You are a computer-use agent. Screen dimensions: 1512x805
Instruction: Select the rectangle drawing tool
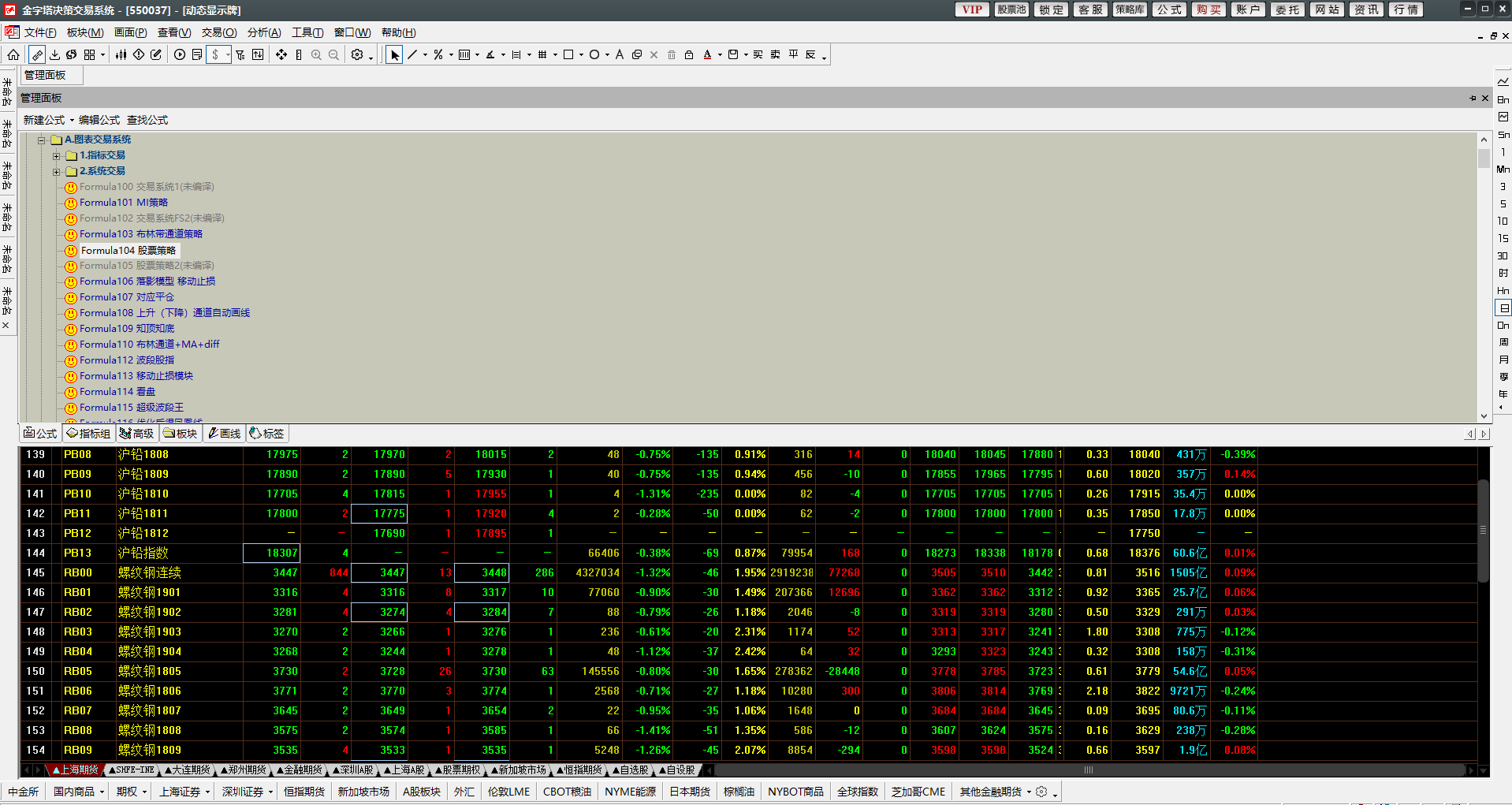[568, 54]
